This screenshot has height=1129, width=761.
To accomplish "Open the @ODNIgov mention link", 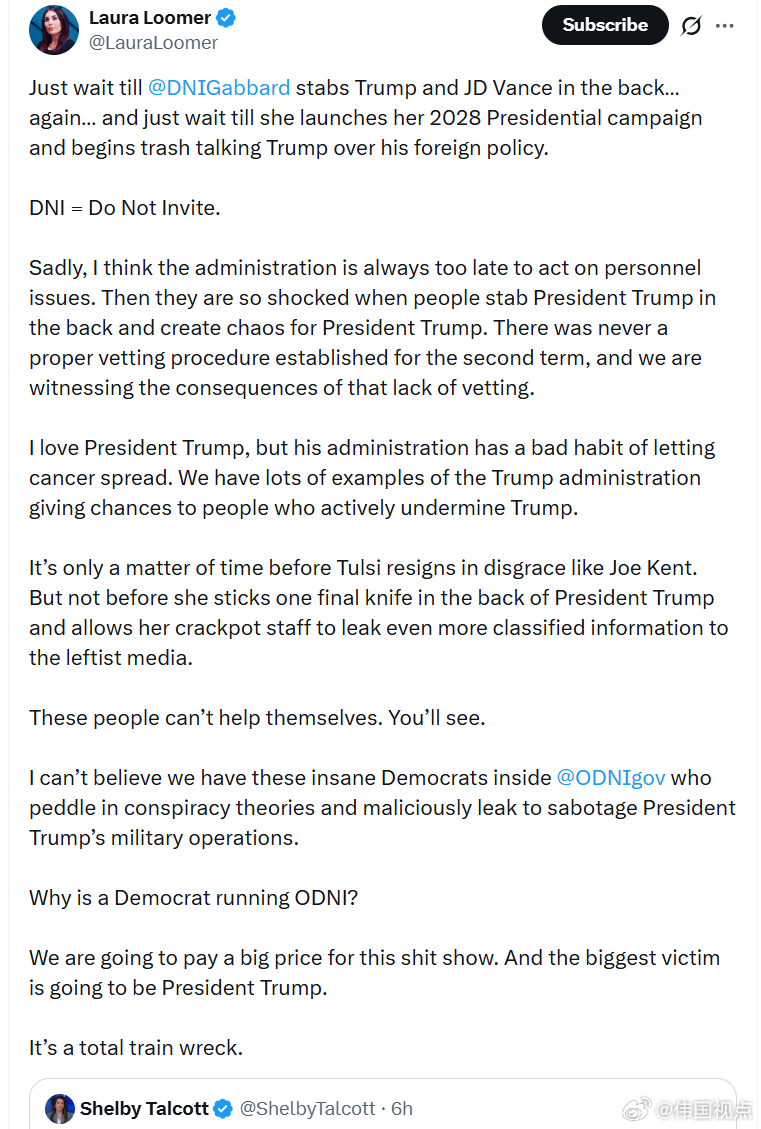I will click(x=611, y=778).
